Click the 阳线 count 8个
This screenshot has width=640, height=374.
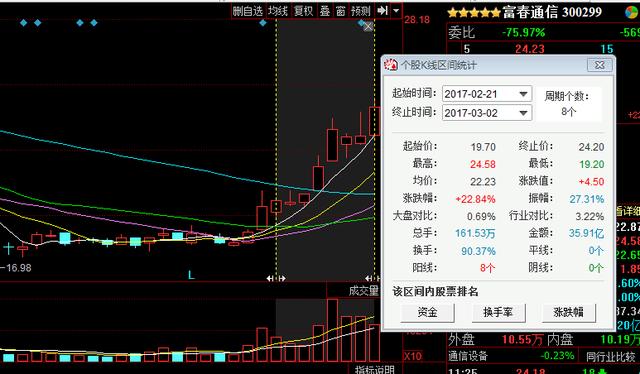coord(487,268)
